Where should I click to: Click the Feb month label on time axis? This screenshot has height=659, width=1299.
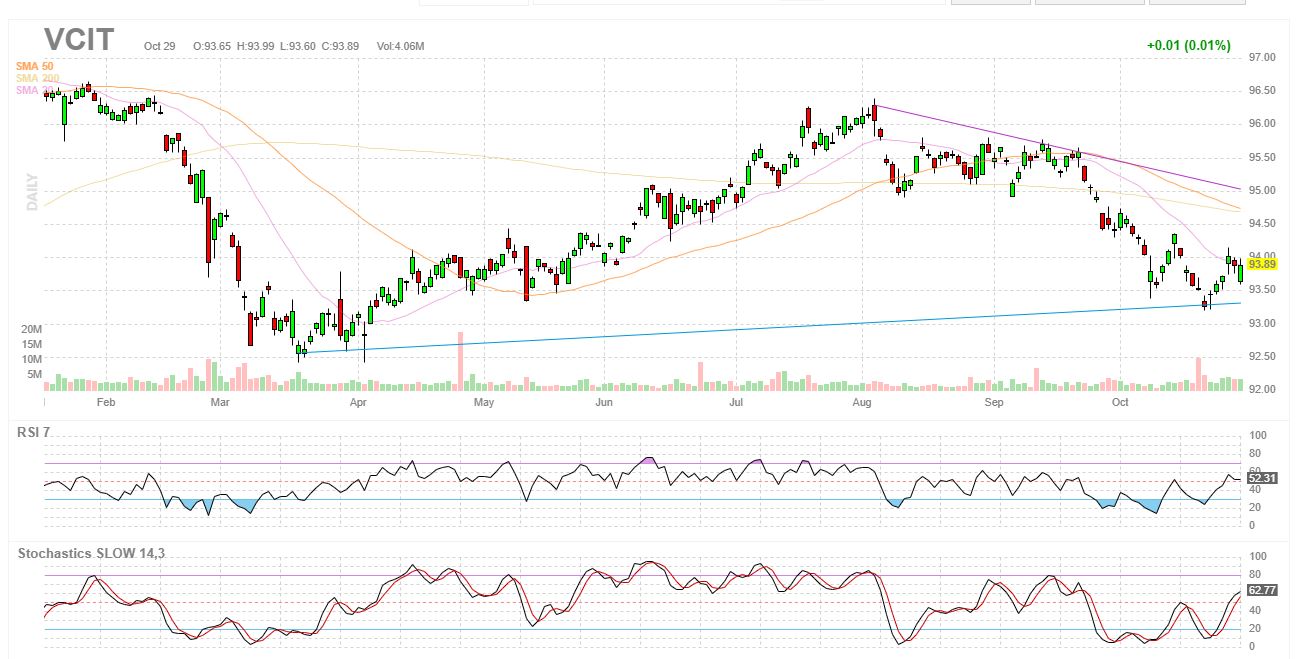pos(106,402)
